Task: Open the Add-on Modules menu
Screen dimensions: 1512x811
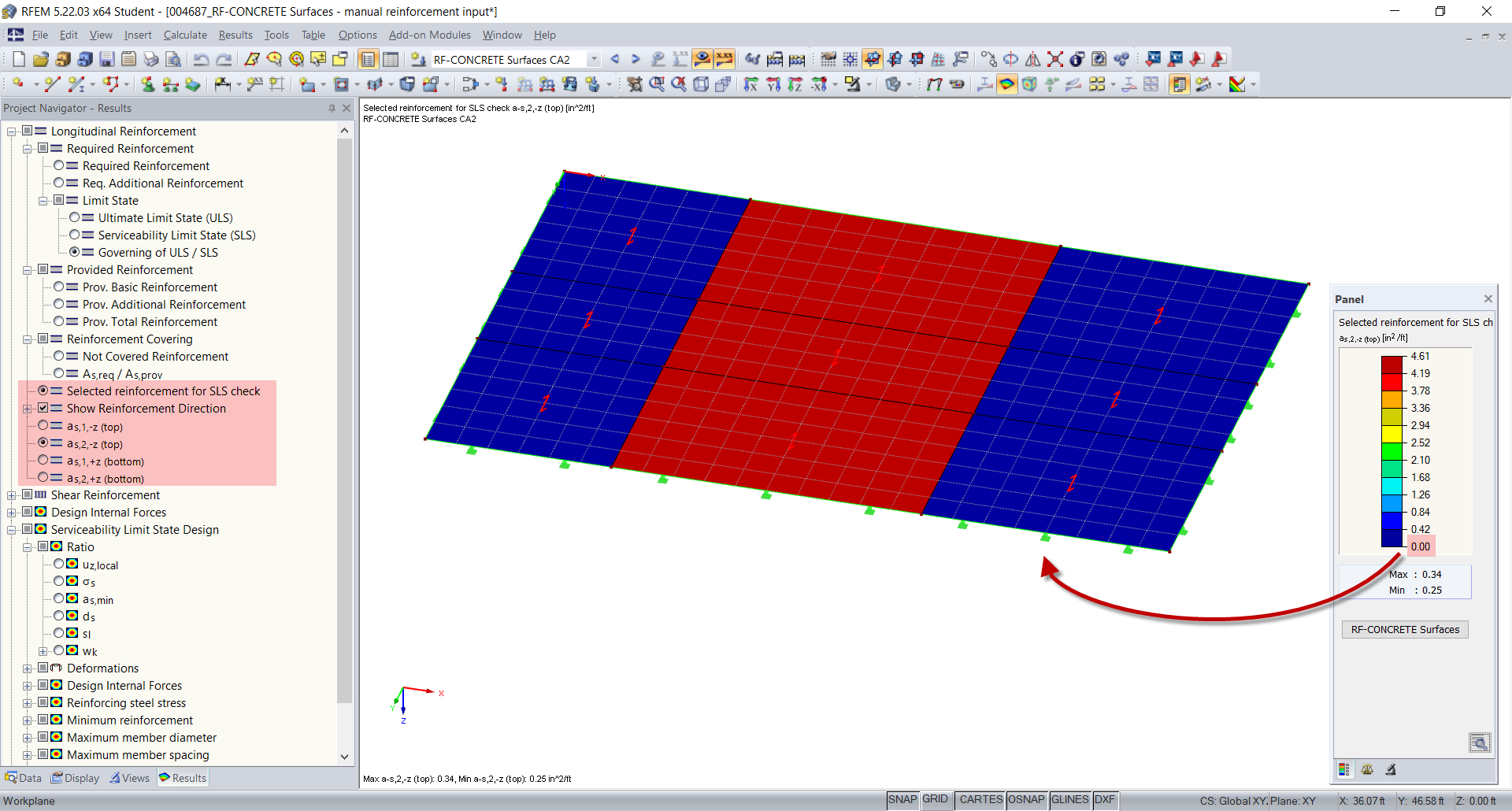Action: [x=429, y=35]
